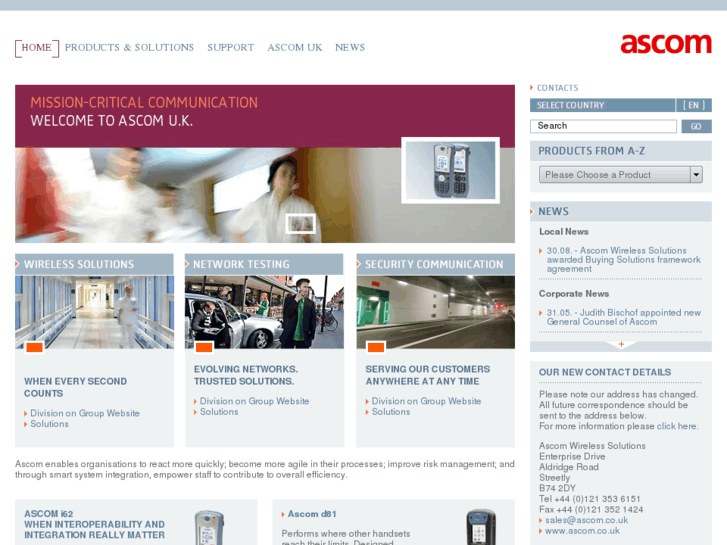Open the Ascom i62 promo heading
The width and height of the screenshot is (727, 545).
(94, 525)
